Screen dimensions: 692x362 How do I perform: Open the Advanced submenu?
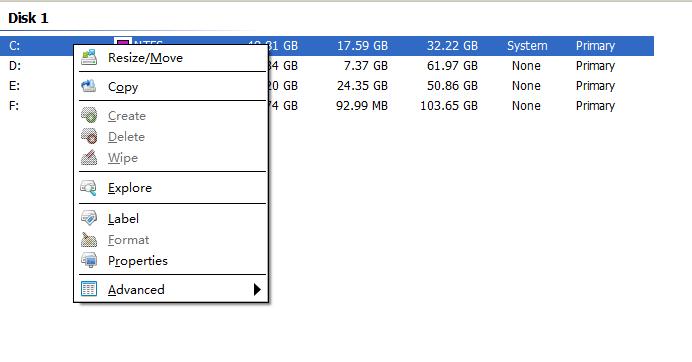[x=172, y=290]
